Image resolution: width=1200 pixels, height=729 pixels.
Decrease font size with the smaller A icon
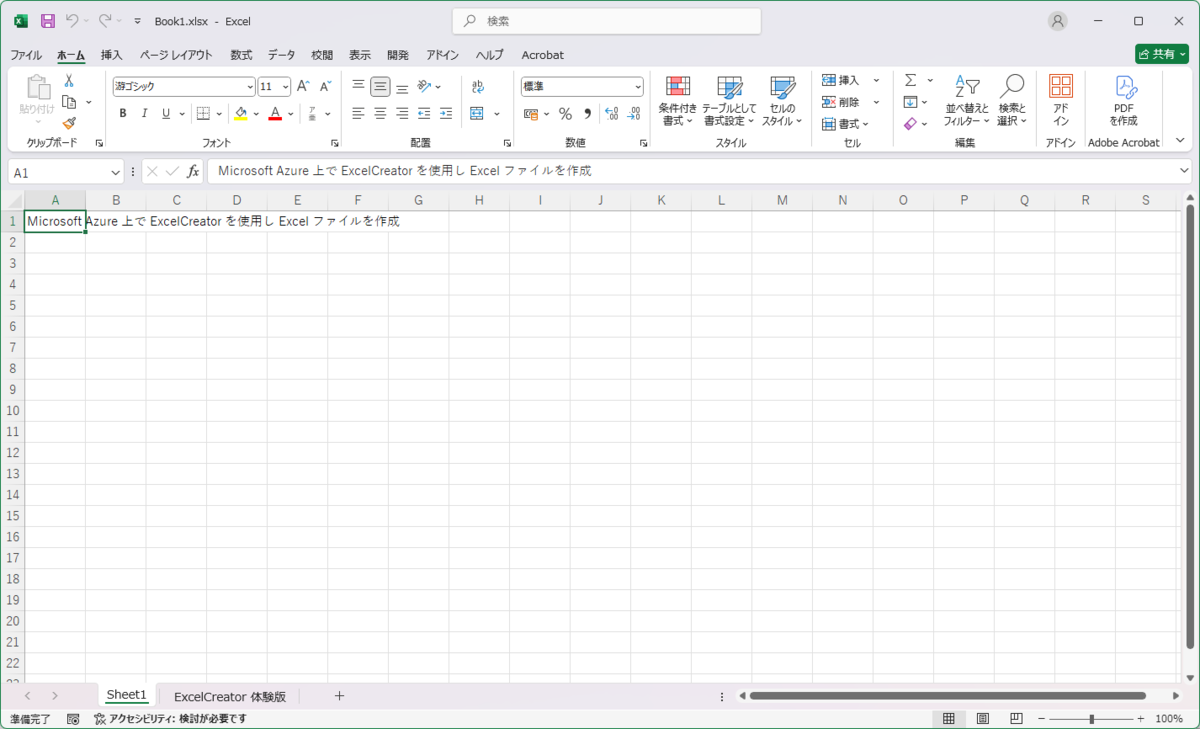click(325, 87)
